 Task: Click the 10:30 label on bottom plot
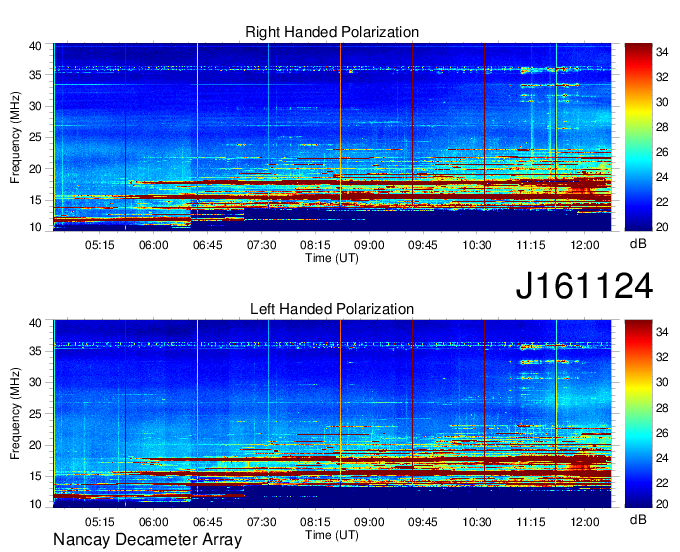pyautogui.click(x=477, y=522)
